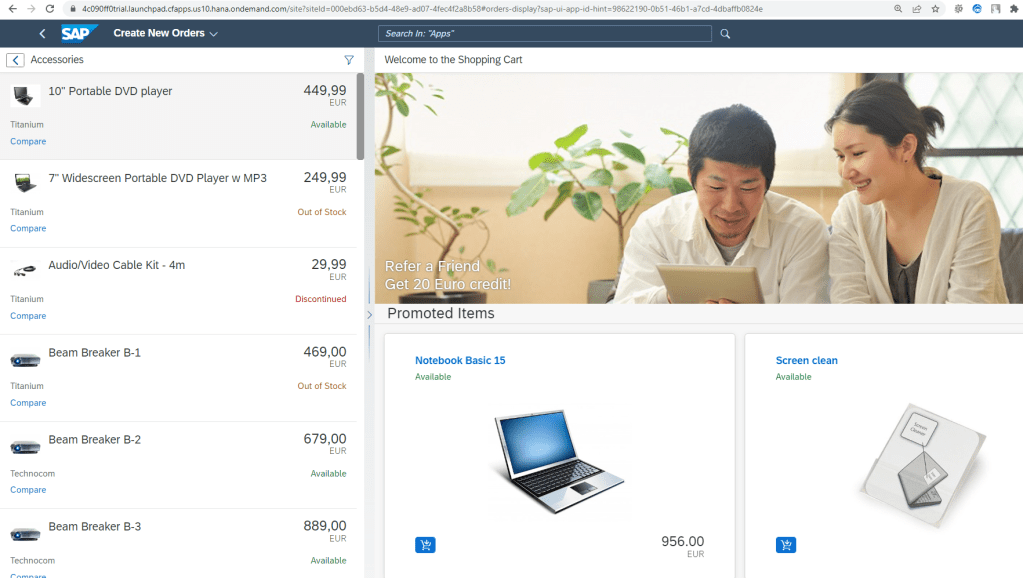This screenshot has width=1023, height=578.
Task: Collapse the product list using splitter arrow
Action: [369, 315]
